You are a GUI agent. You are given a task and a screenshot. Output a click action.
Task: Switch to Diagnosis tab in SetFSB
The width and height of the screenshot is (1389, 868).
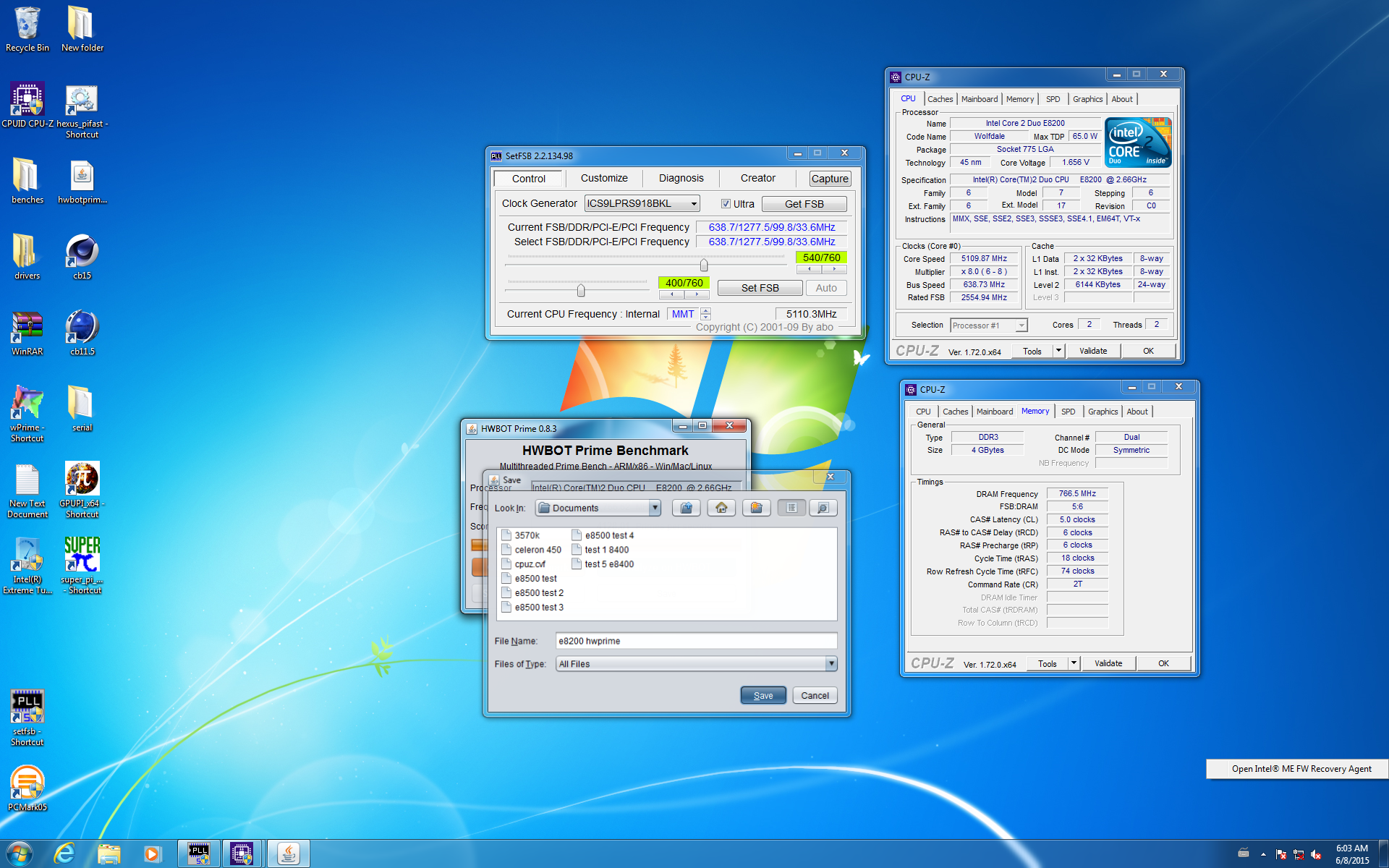[x=681, y=178]
